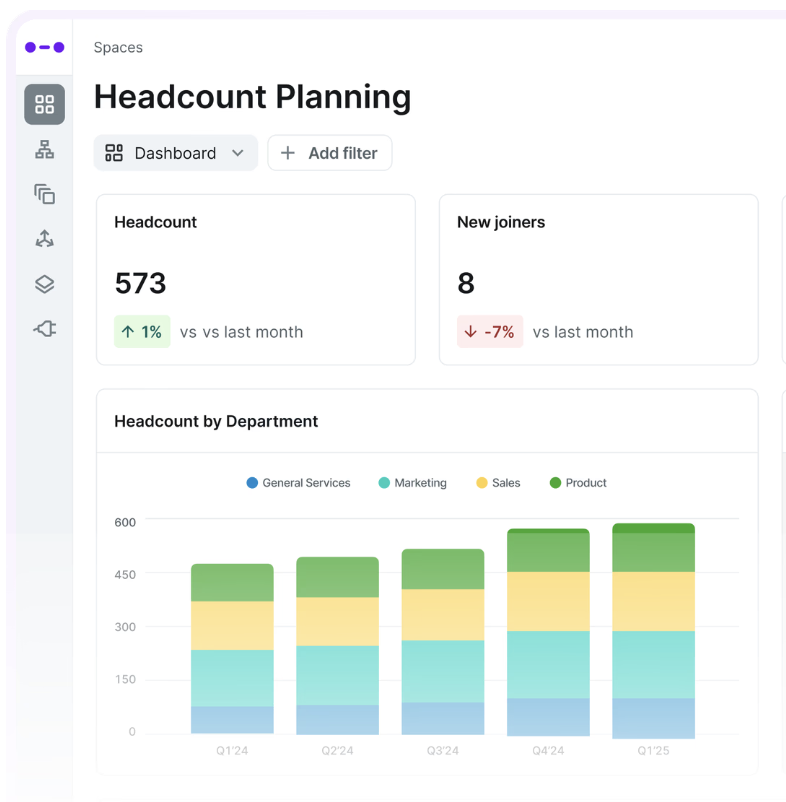Viewport: 786px width, 802px height.
Task: Open the org chart hierarchy sidebar icon
Action: (44, 149)
